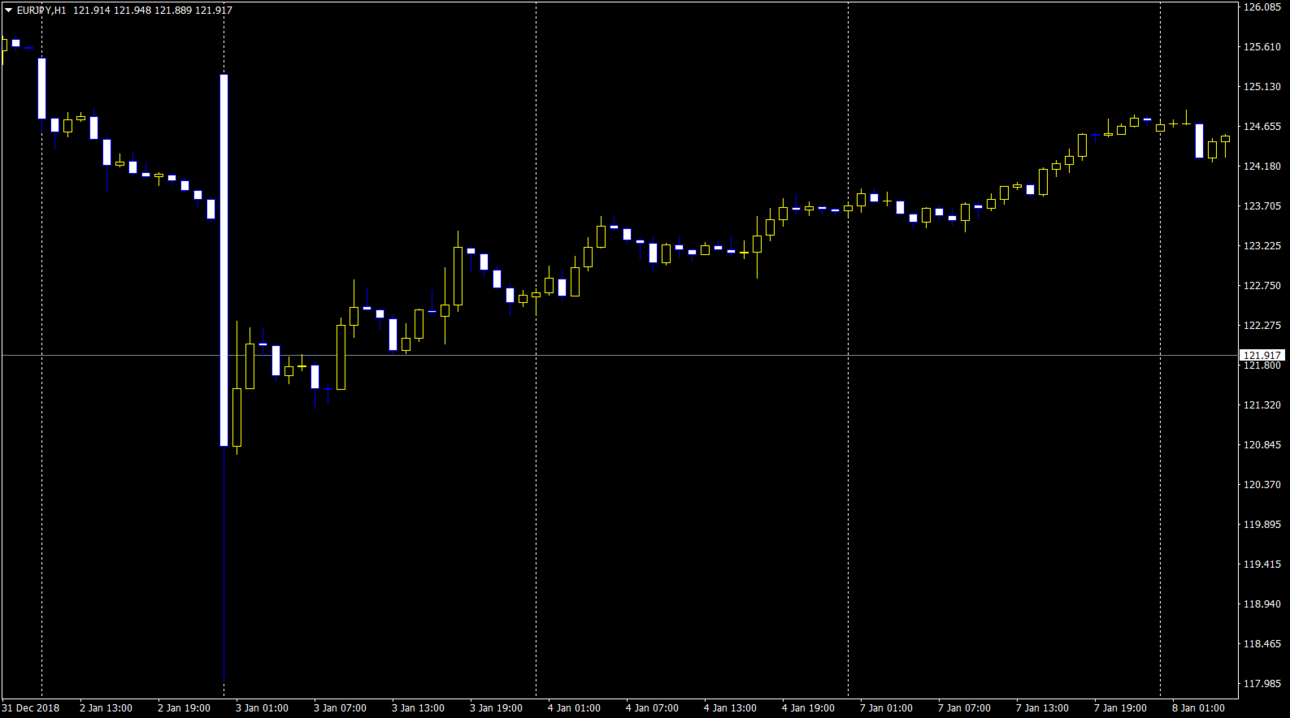This screenshot has height=718, width=1290.
Task: Click the 7 Jan 19:00 time label
Action: pyautogui.click(x=1120, y=708)
